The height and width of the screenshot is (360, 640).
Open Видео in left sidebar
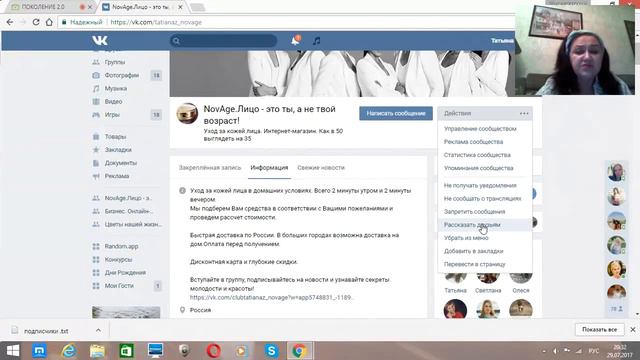tap(113, 101)
